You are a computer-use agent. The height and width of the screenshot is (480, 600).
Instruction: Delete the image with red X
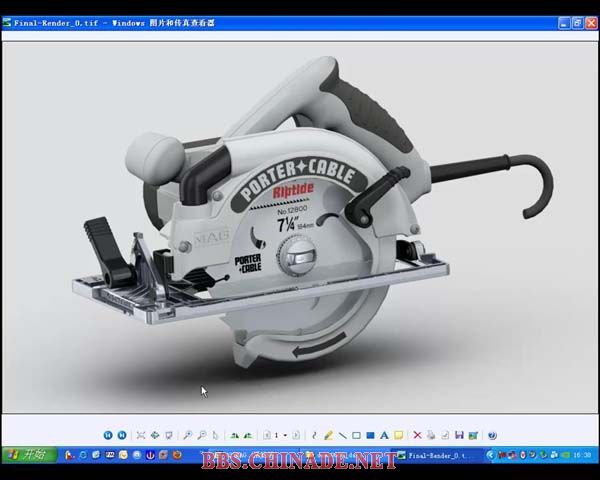(x=417, y=435)
